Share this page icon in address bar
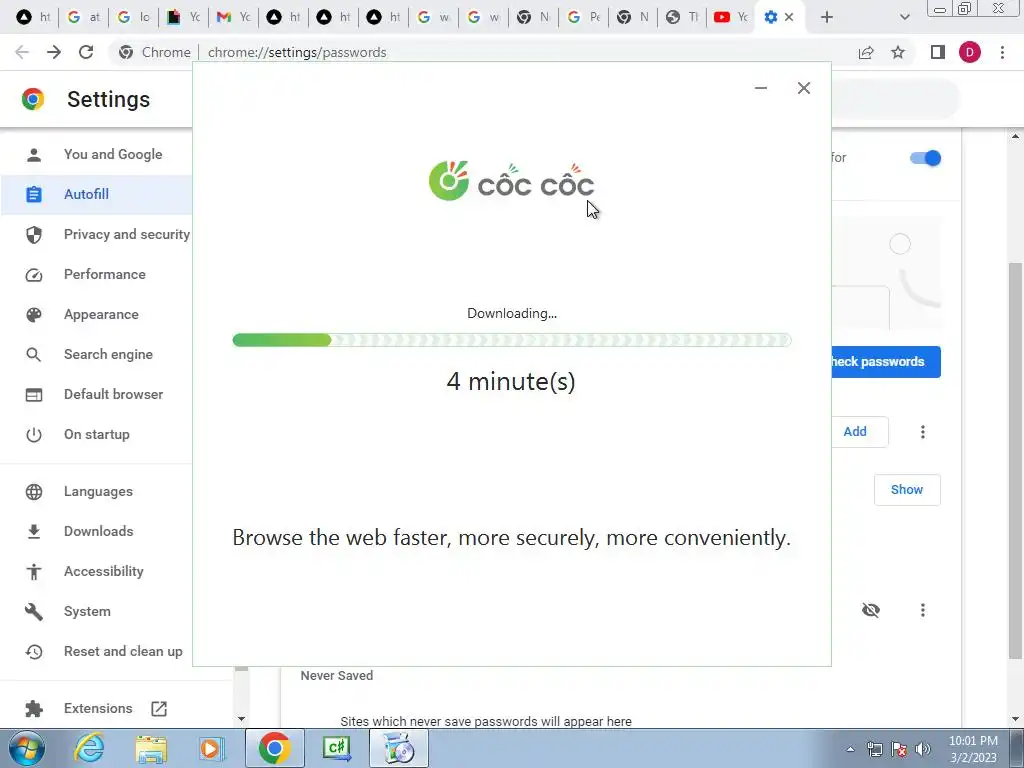This screenshot has height=768, width=1024. [866, 52]
